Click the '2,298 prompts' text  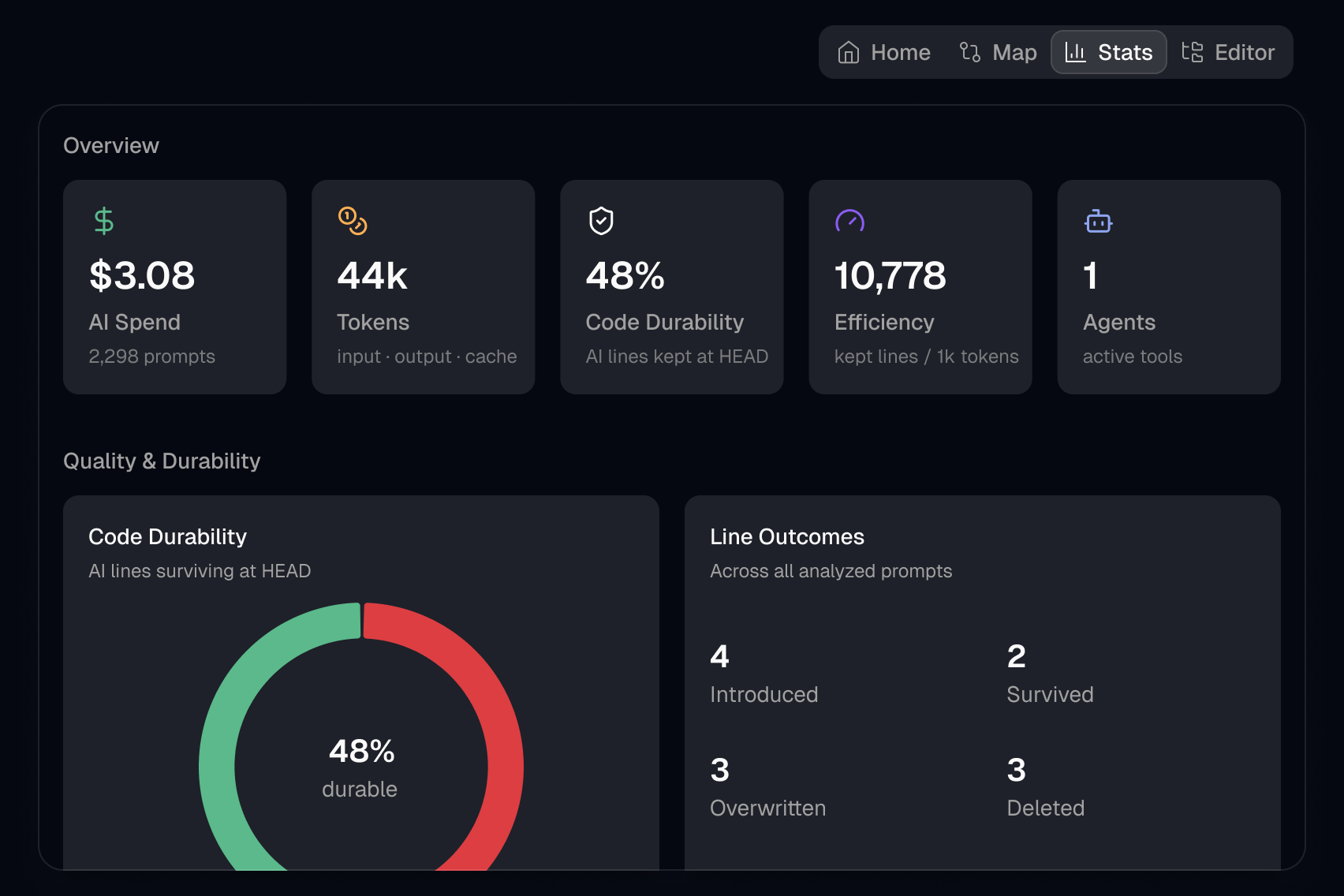(152, 357)
